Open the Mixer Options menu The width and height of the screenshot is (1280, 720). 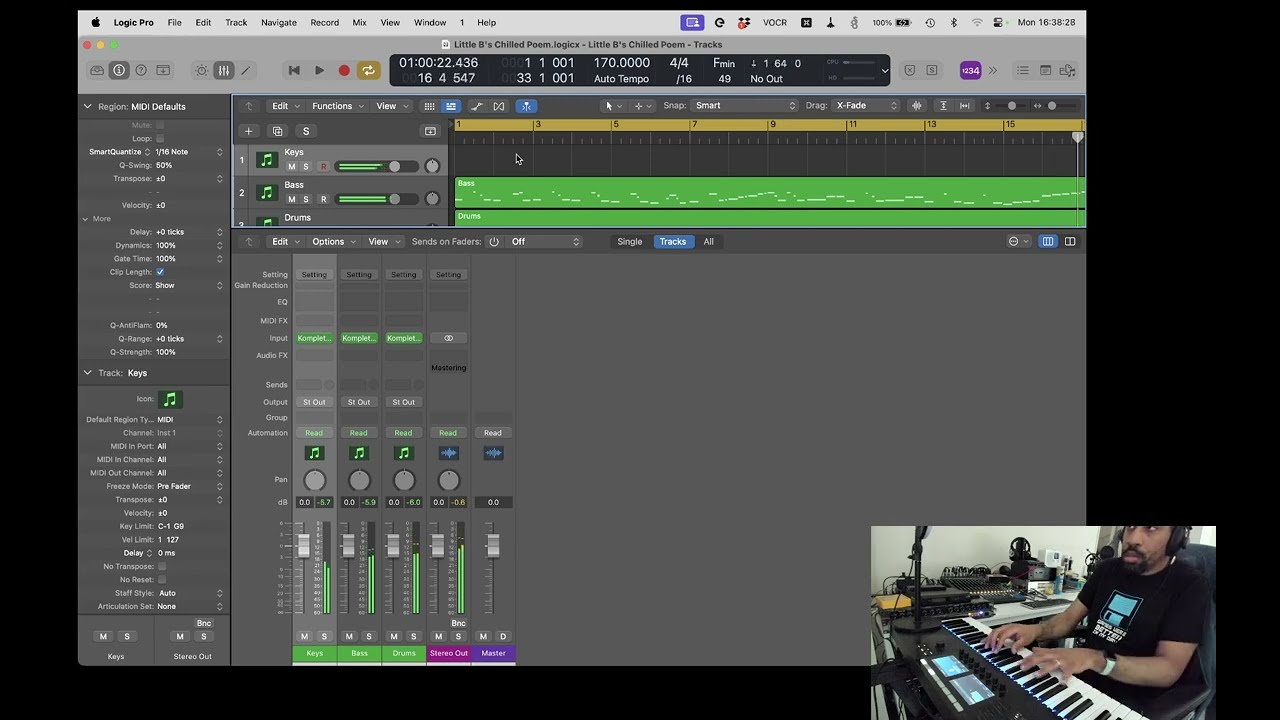pyautogui.click(x=332, y=241)
